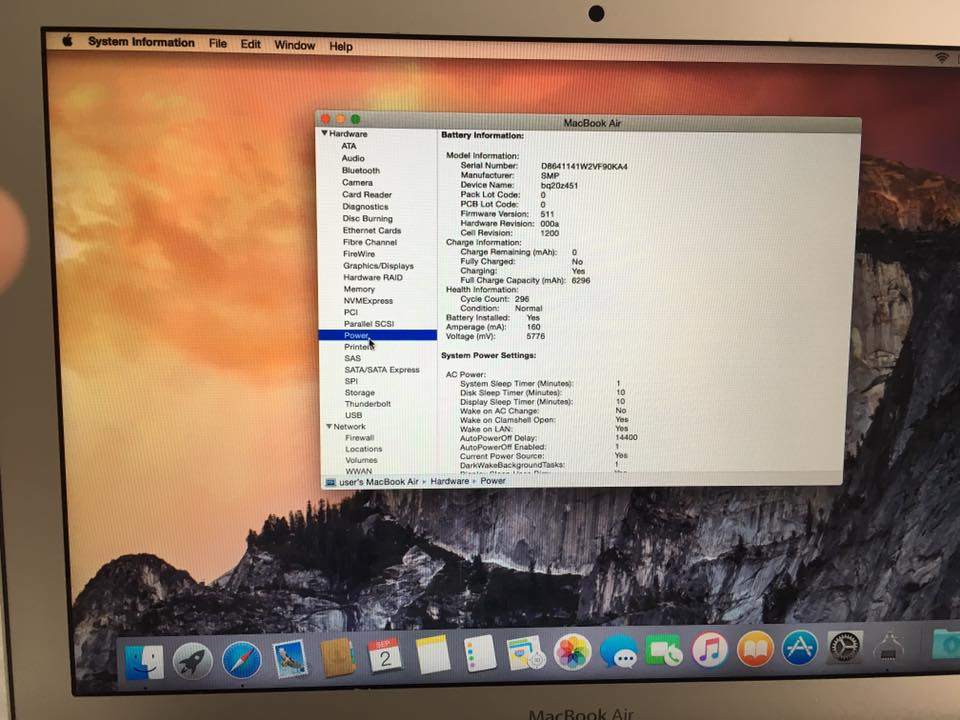This screenshot has width=960, height=720.
Task: Select Fibre Channel in the sidebar
Action: pyautogui.click(x=370, y=242)
